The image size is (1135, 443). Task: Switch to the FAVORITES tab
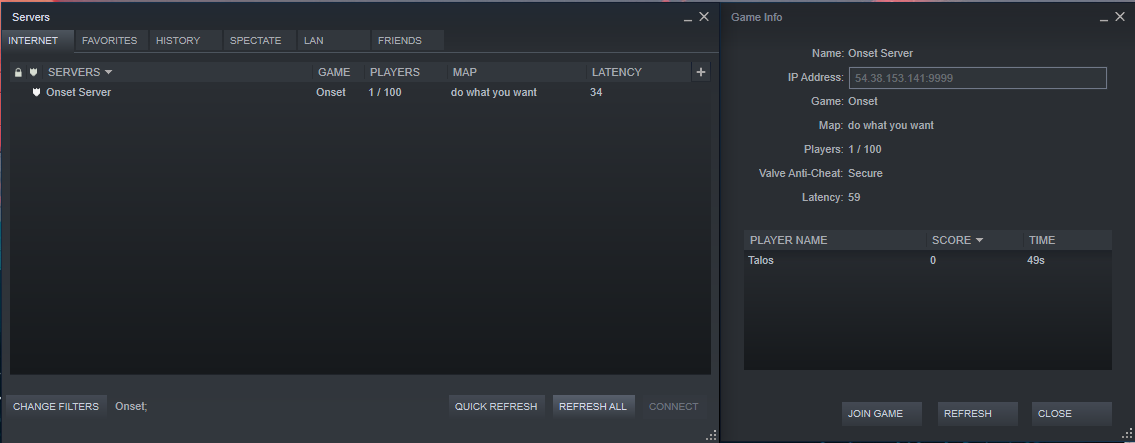click(x=110, y=41)
